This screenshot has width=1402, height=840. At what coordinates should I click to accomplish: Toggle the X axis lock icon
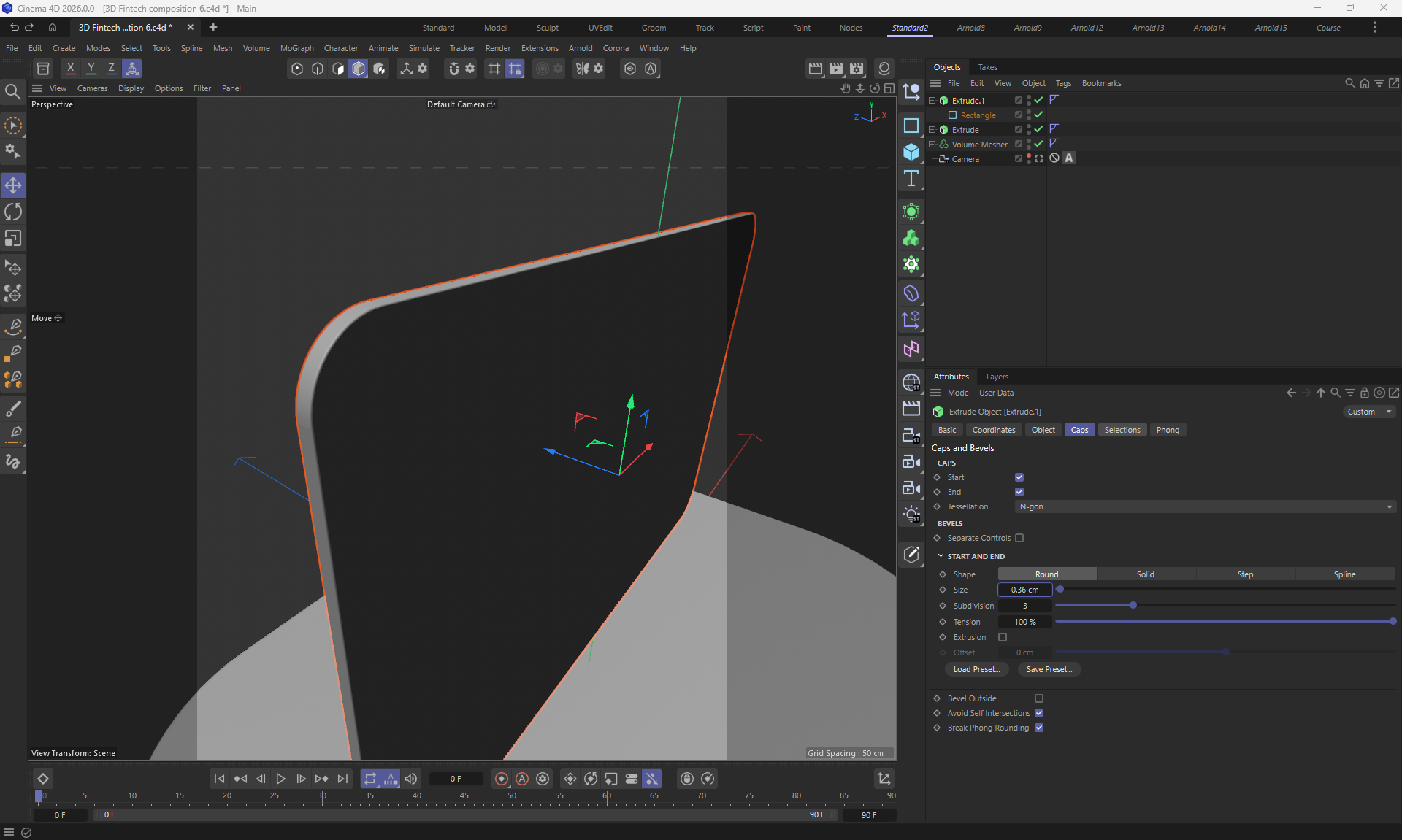pos(70,69)
